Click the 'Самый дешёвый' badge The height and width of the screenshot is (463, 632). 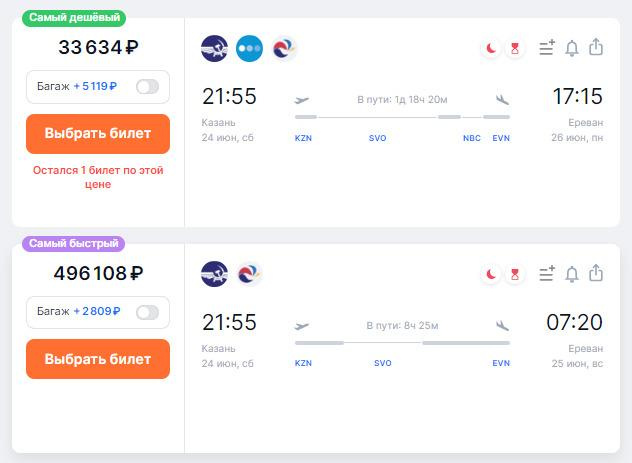75,18
